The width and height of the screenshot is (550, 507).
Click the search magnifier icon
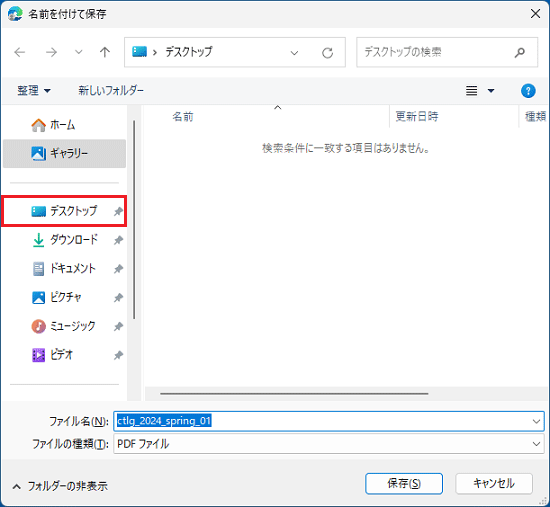click(x=519, y=53)
